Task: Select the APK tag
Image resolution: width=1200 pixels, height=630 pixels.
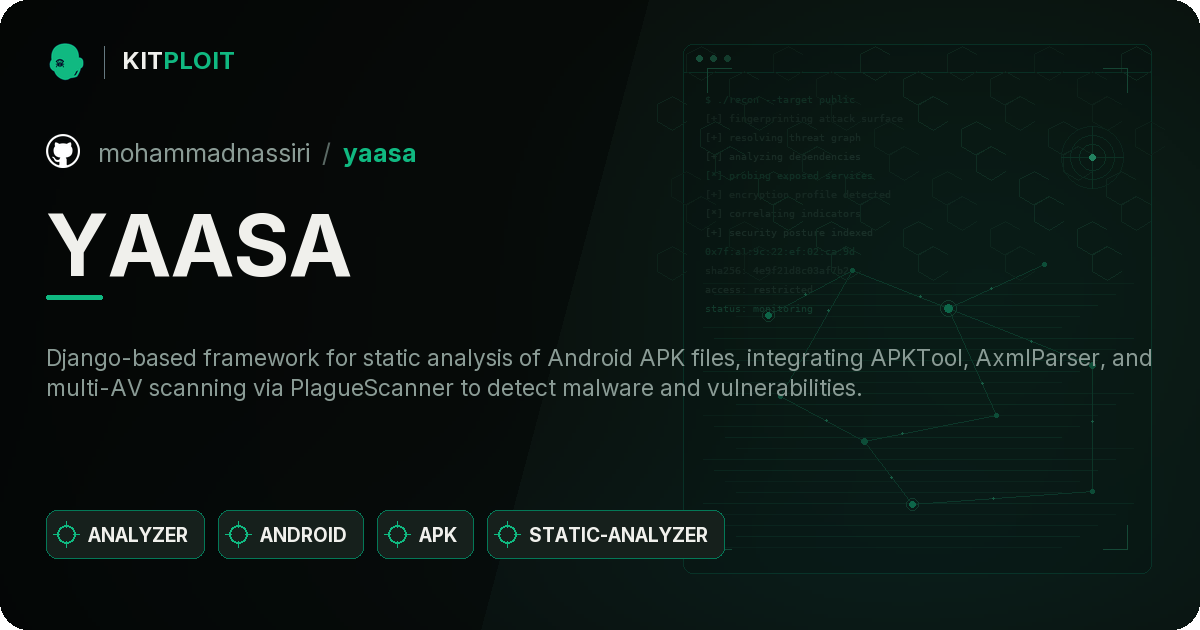Action: click(425, 535)
